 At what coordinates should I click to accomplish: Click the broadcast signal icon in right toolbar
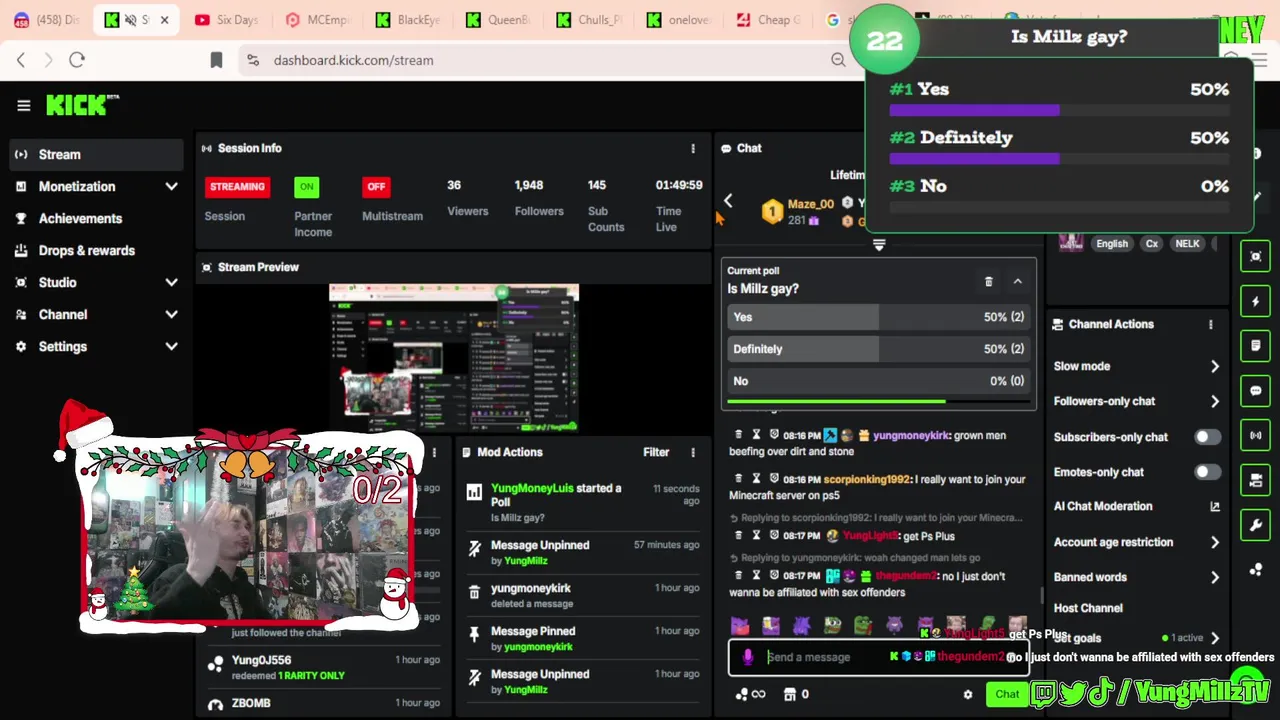coord(1256,436)
